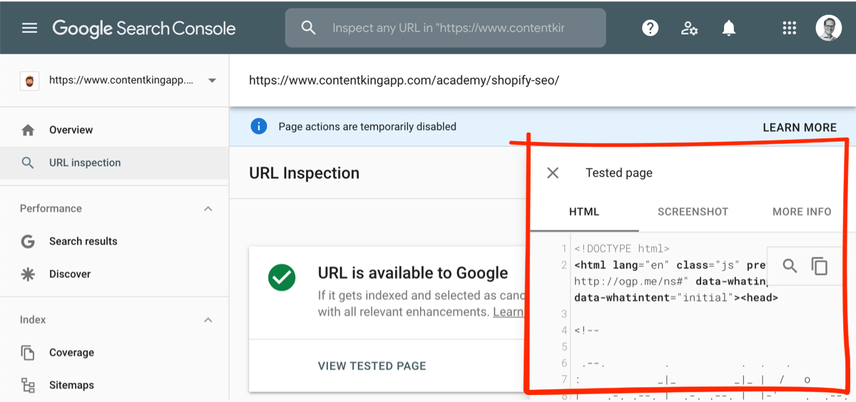Click the URL inspection search field

click(x=445, y=28)
